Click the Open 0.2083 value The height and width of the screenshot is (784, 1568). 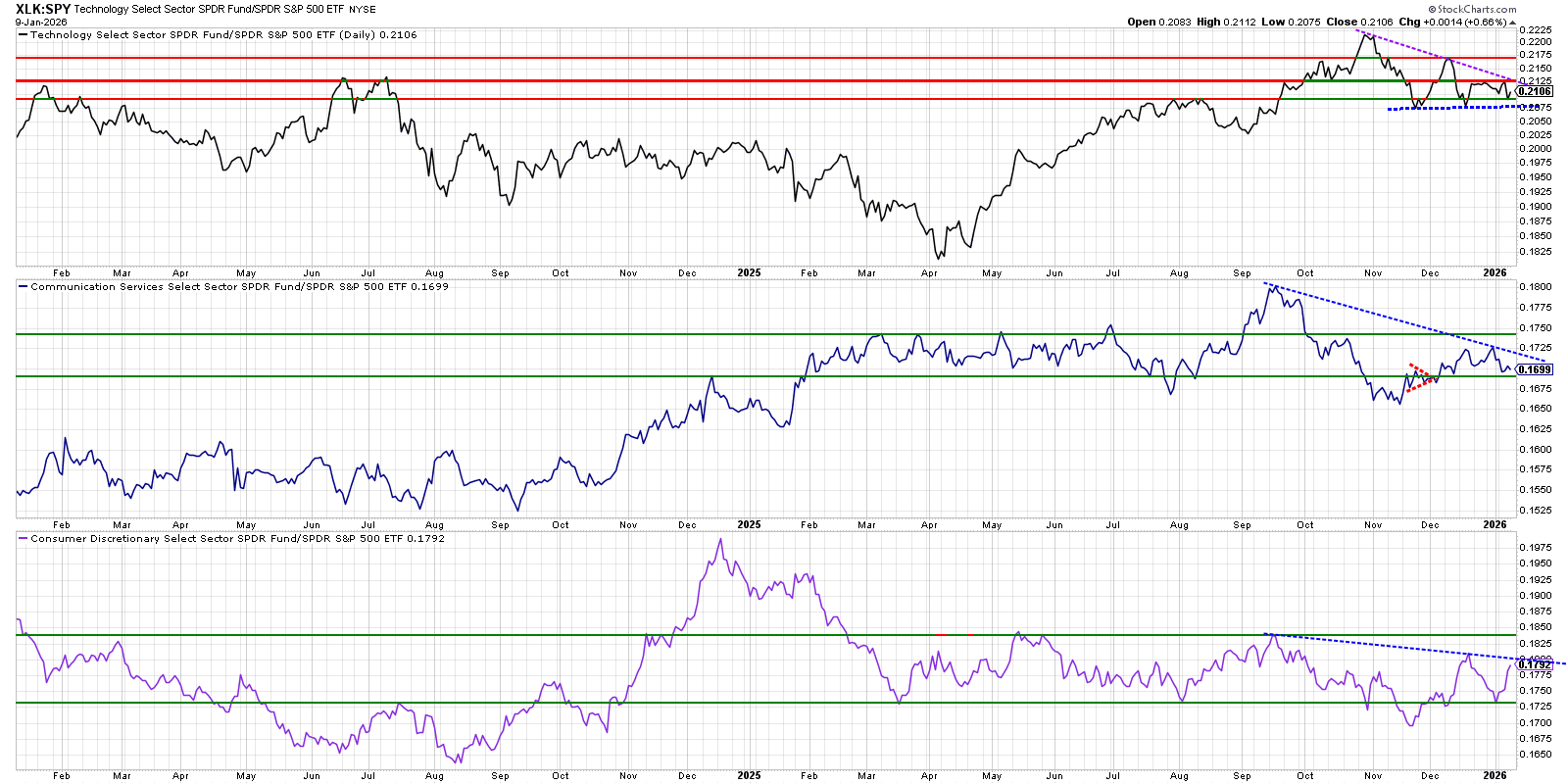pyautogui.click(x=1158, y=22)
